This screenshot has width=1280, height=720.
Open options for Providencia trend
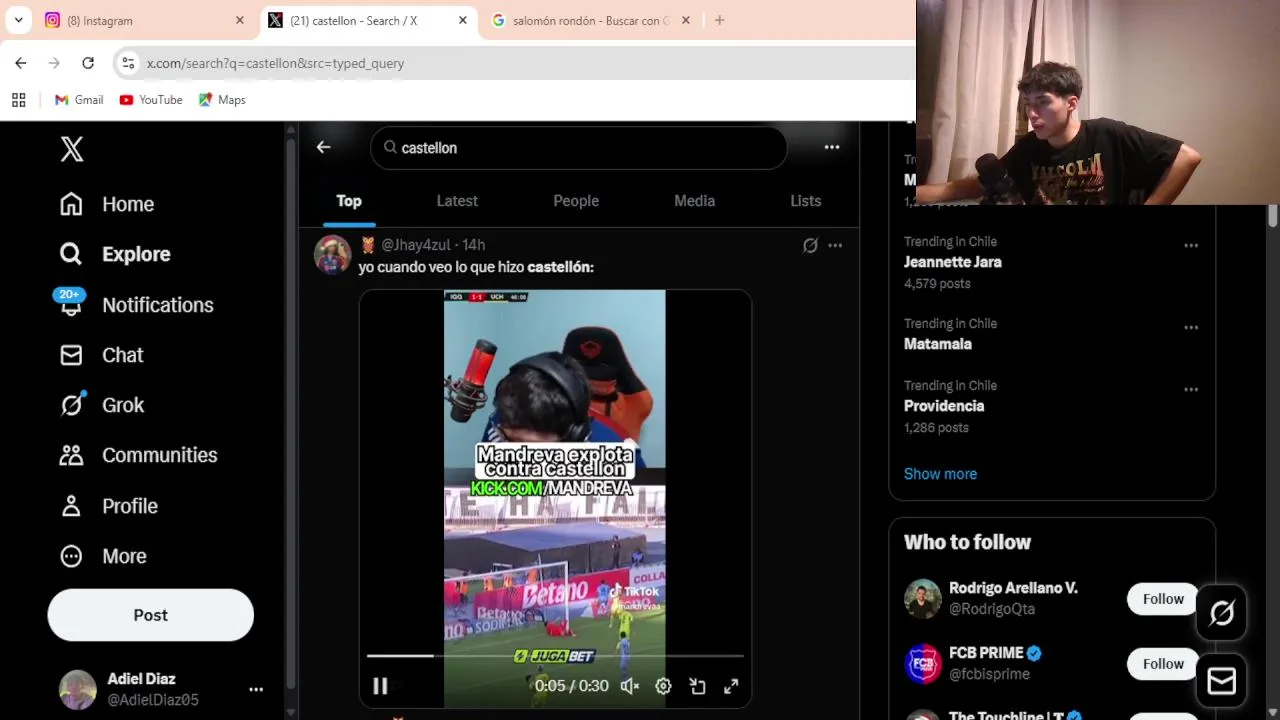pos(1191,389)
